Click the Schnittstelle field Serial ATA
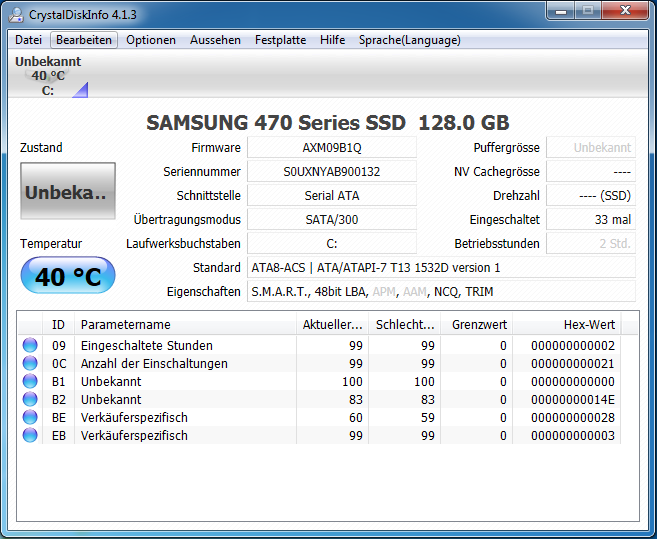 pos(332,196)
